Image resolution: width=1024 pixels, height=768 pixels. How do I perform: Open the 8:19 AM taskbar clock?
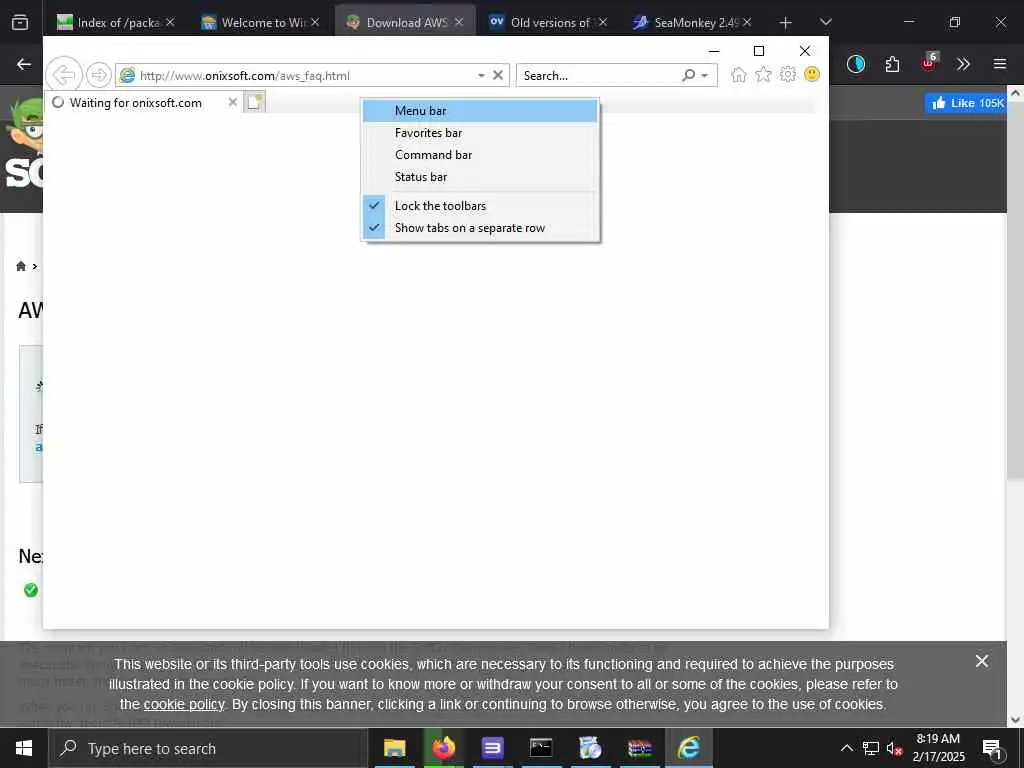(938, 748)
